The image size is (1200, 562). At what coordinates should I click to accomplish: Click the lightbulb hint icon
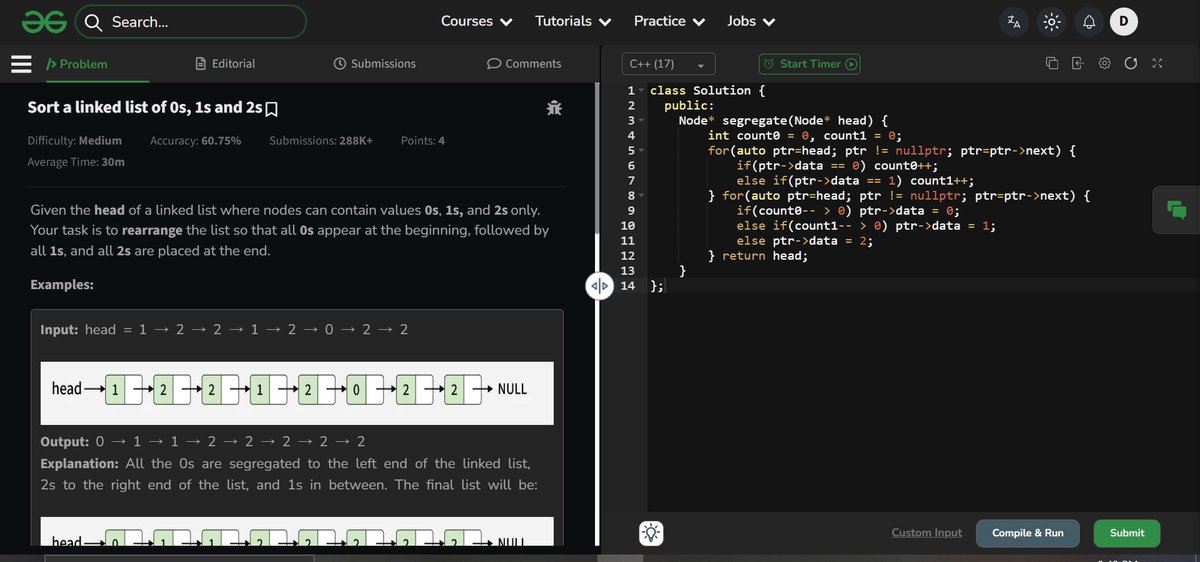point(651,533)
